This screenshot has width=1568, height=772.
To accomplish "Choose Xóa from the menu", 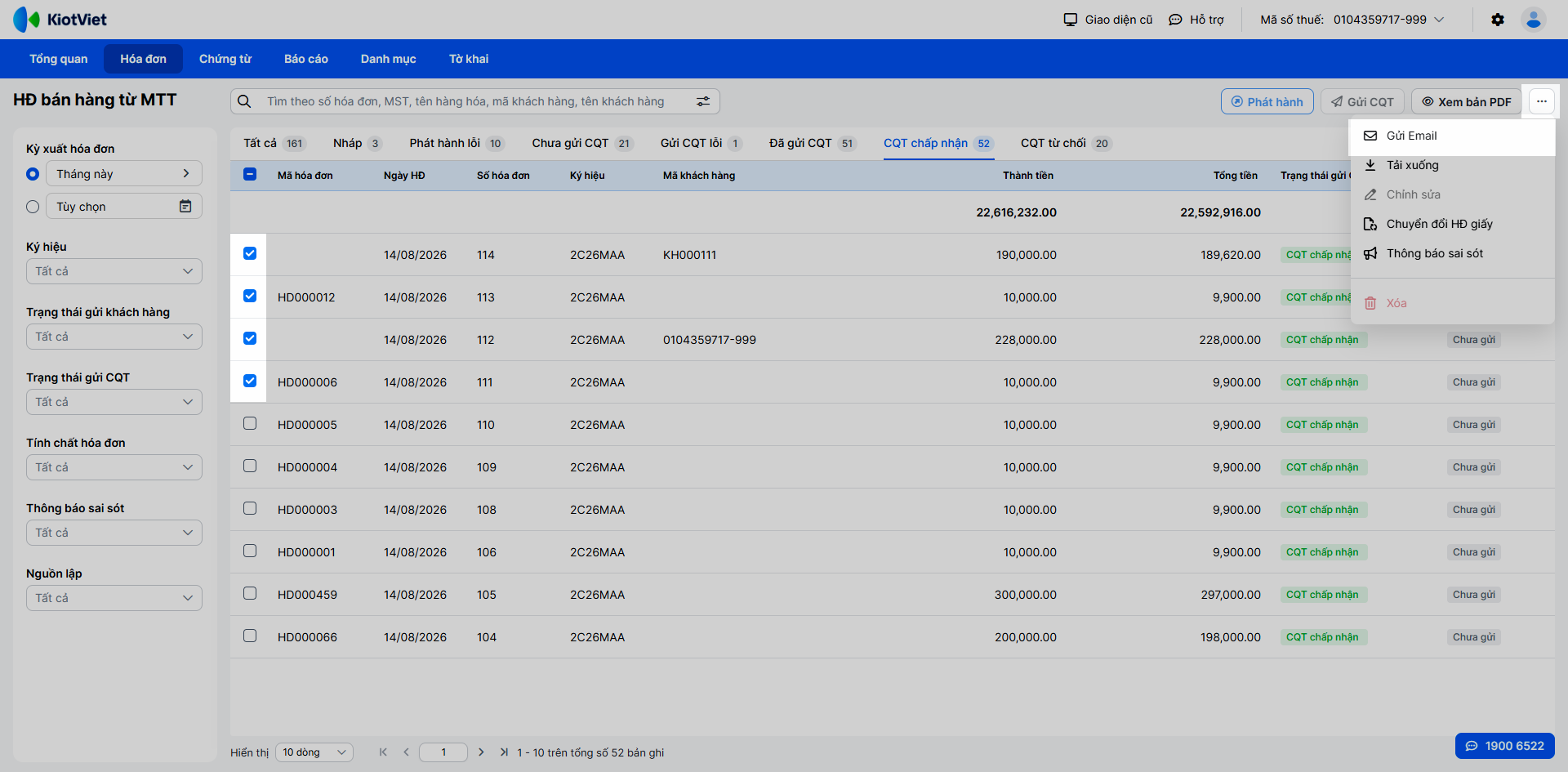I will click(1452, 303).
